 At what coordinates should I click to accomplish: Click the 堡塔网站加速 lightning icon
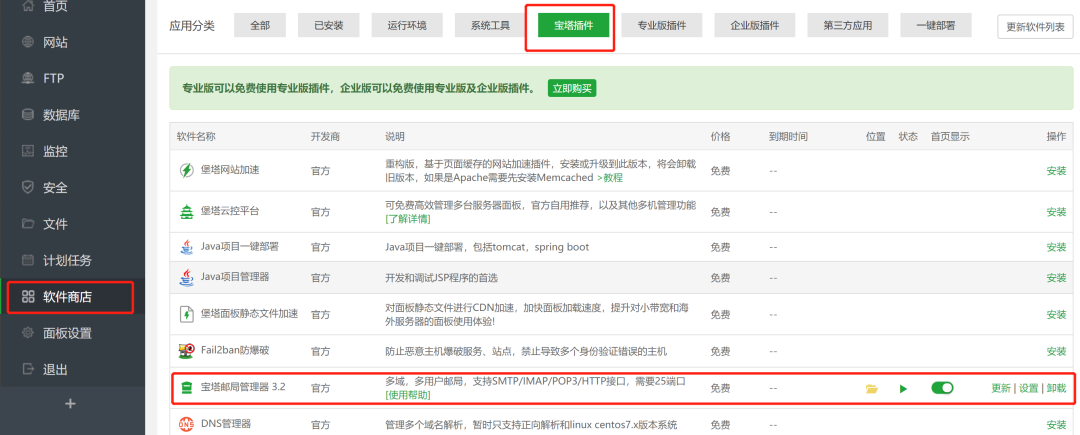[186, 170]
